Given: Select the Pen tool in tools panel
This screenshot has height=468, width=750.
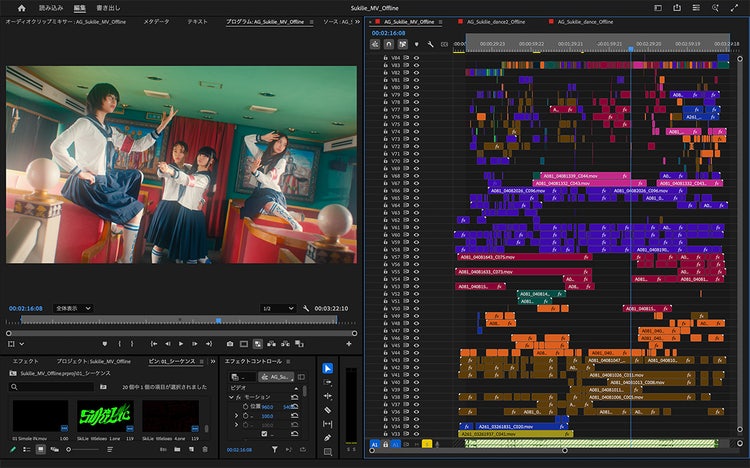Looking at the screenshot, I should 328,437.
